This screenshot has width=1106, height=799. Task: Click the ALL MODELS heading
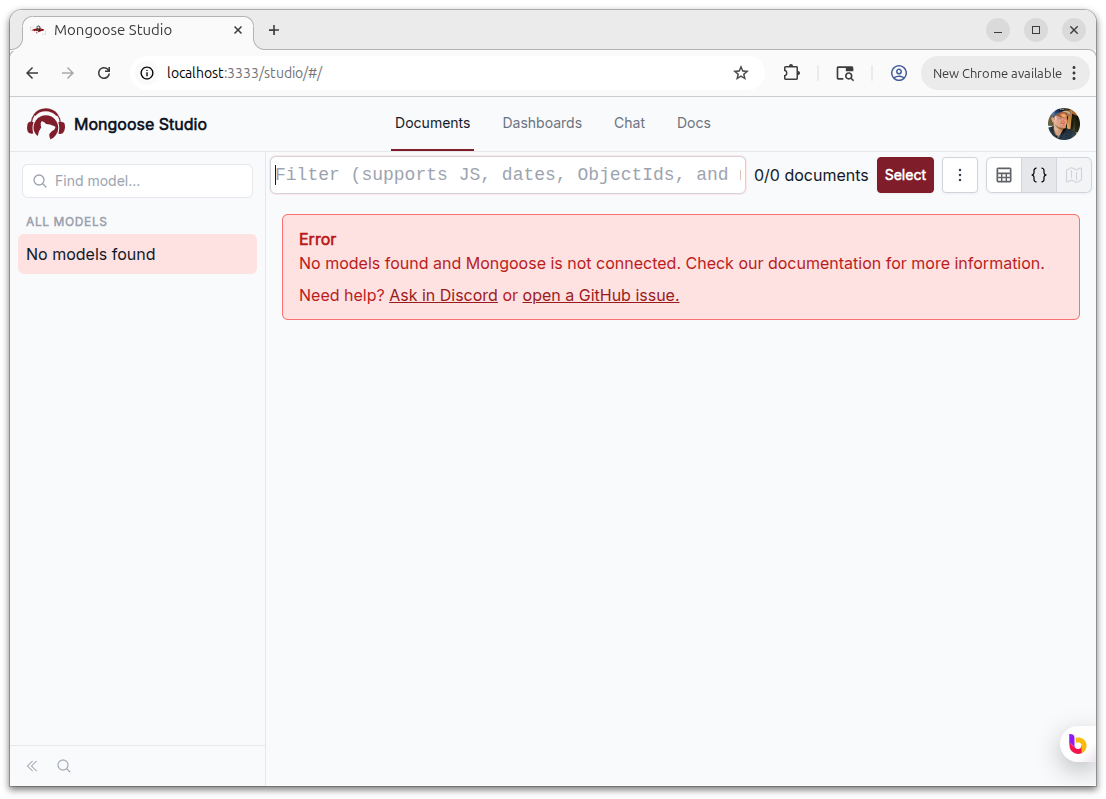tap(66, 221)
